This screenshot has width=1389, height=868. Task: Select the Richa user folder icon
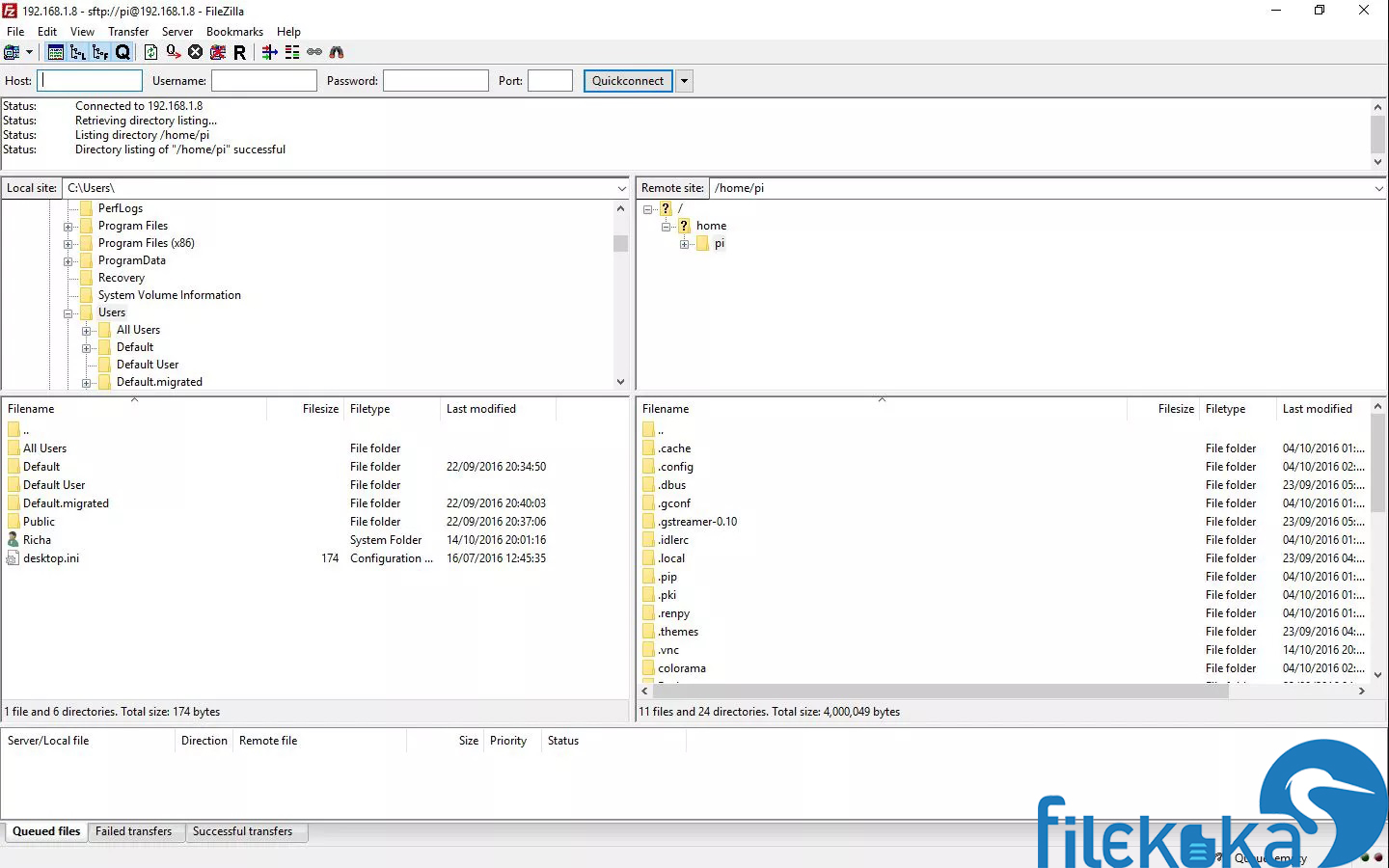(x=14, y=540)
